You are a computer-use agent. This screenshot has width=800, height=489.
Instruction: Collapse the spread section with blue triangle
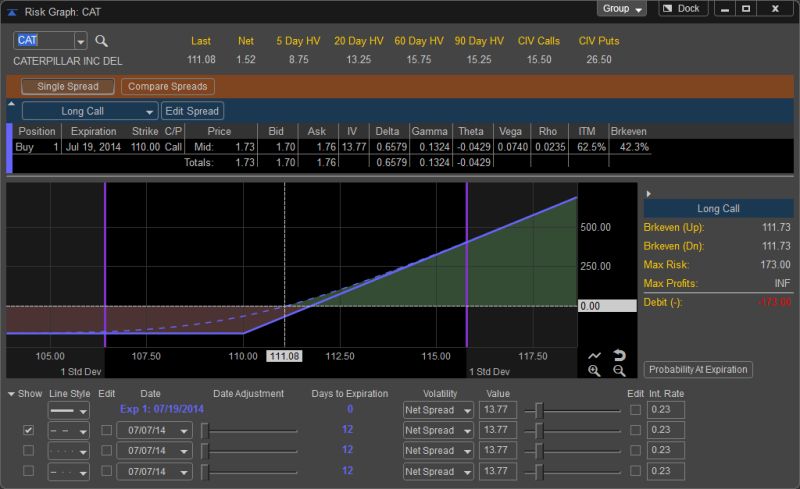11,104
